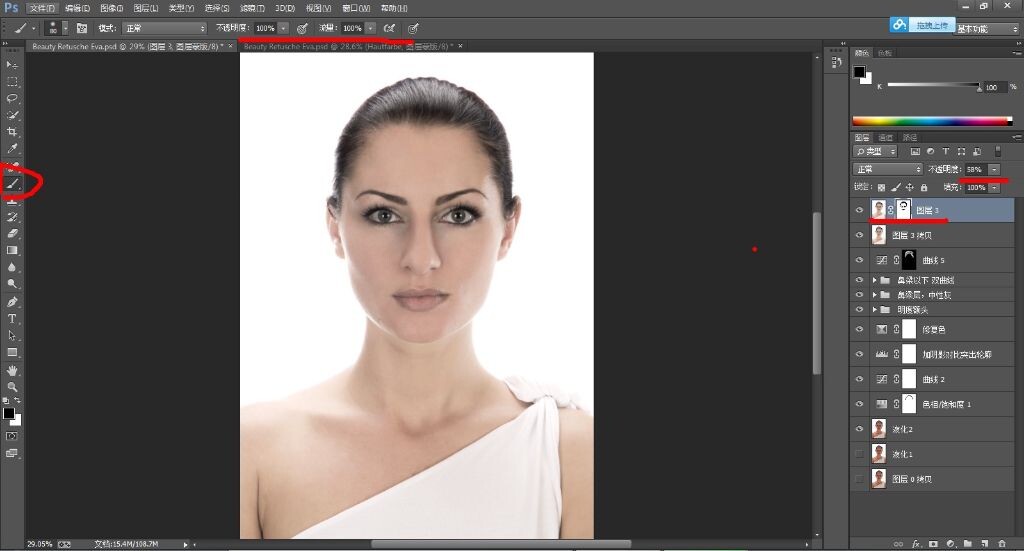Open the layer filter type dropdown

[x=875, y=151]
